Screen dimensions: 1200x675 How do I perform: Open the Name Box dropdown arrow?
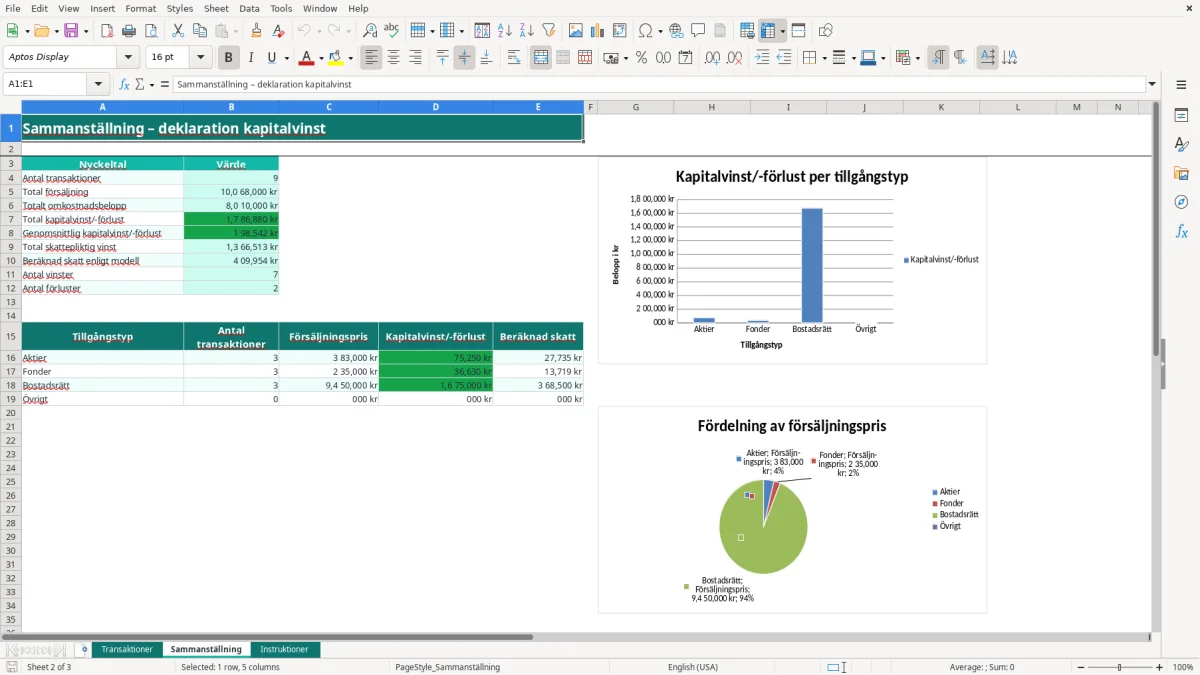pyautogui.click(x=98, y=84)
